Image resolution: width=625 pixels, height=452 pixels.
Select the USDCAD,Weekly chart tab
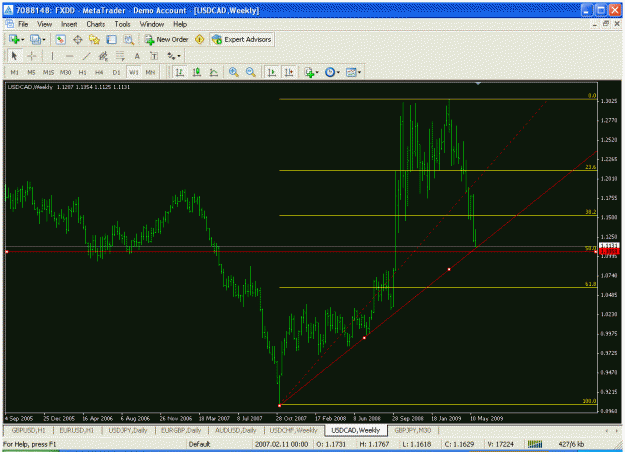point(356,430)
